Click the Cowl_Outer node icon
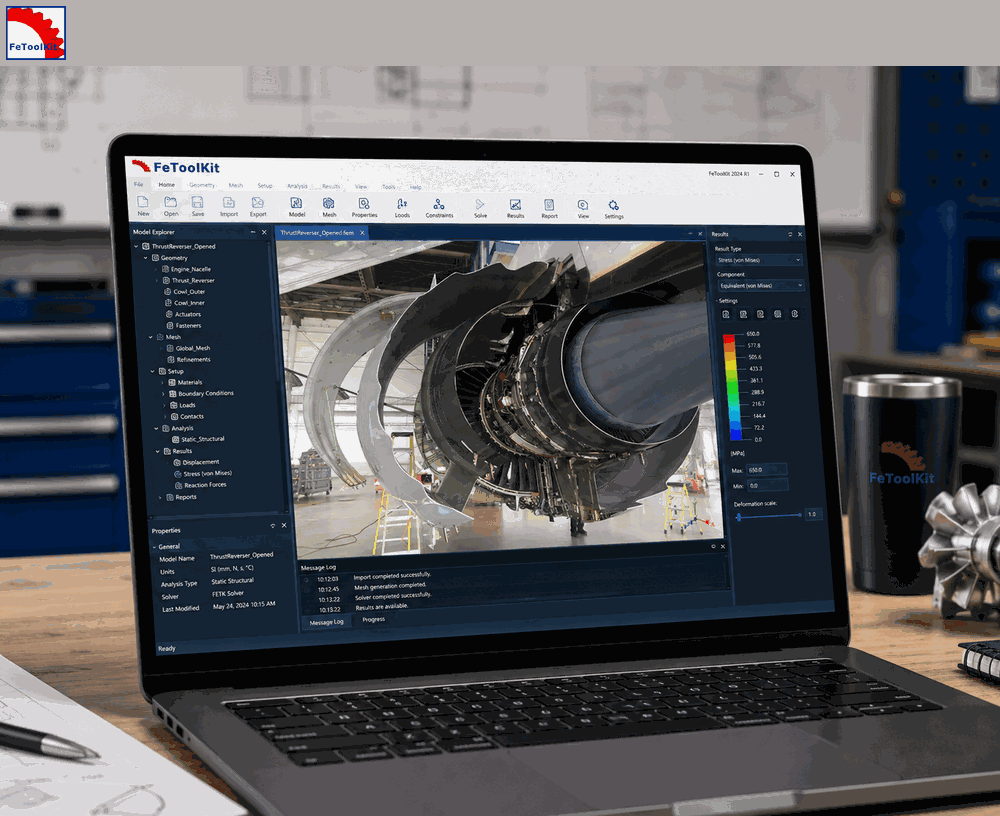Screen dimensions: 1000x816 click(x=168, y=292)
